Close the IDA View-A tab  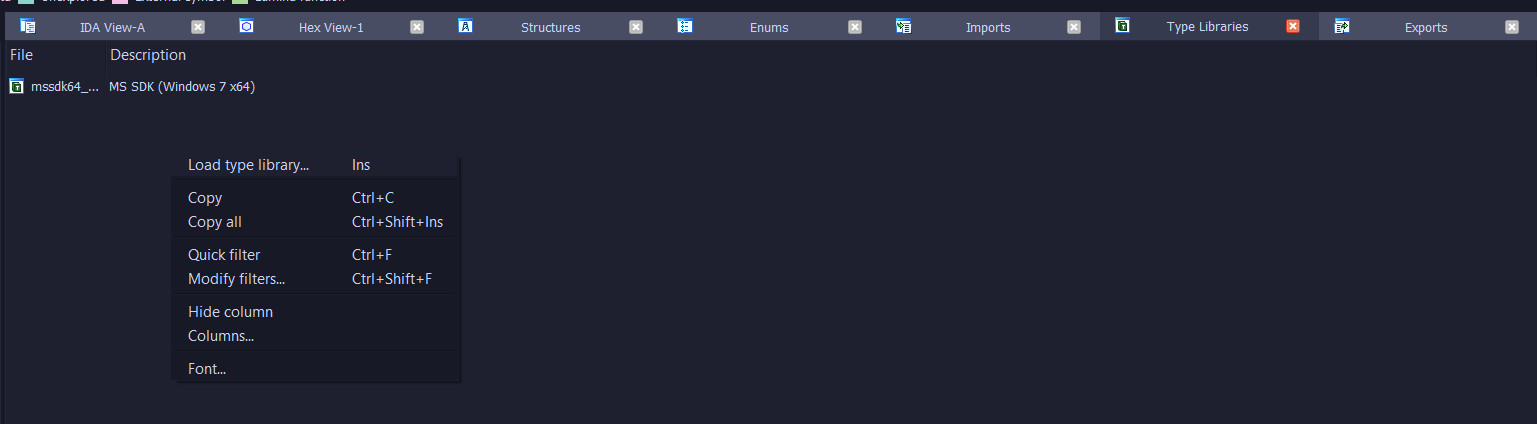pos(198,27)
